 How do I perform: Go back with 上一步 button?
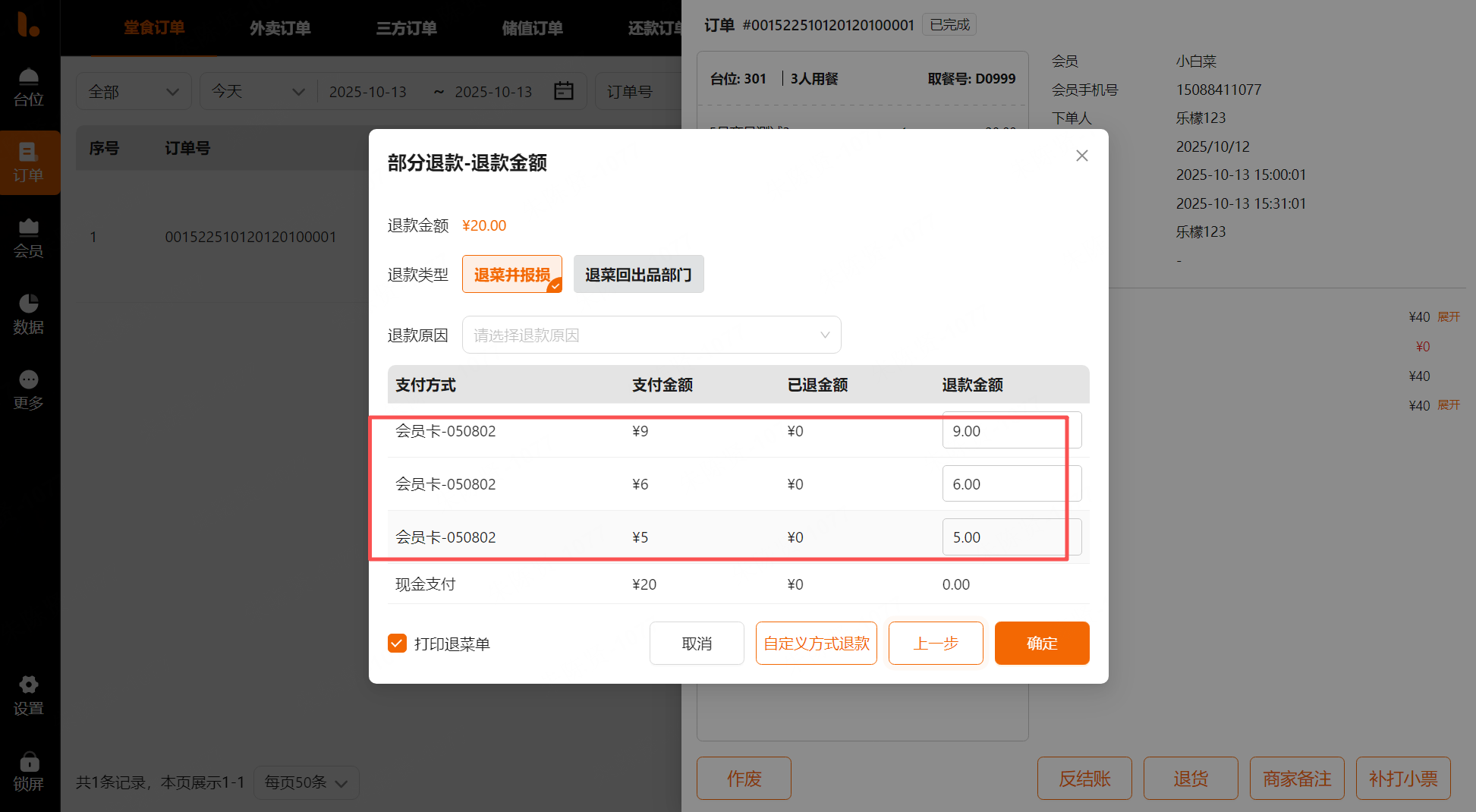[936, 644]
